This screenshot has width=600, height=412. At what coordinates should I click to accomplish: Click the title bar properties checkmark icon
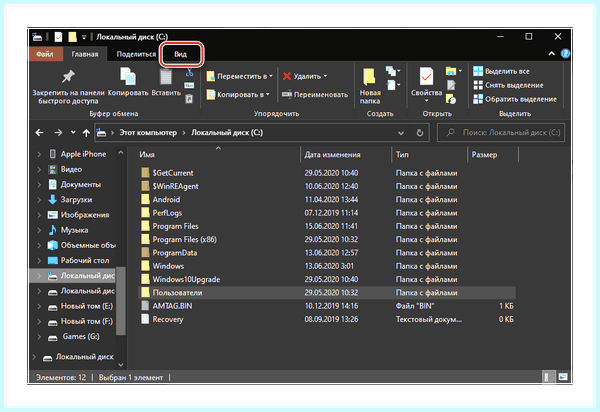click(58, 37)
